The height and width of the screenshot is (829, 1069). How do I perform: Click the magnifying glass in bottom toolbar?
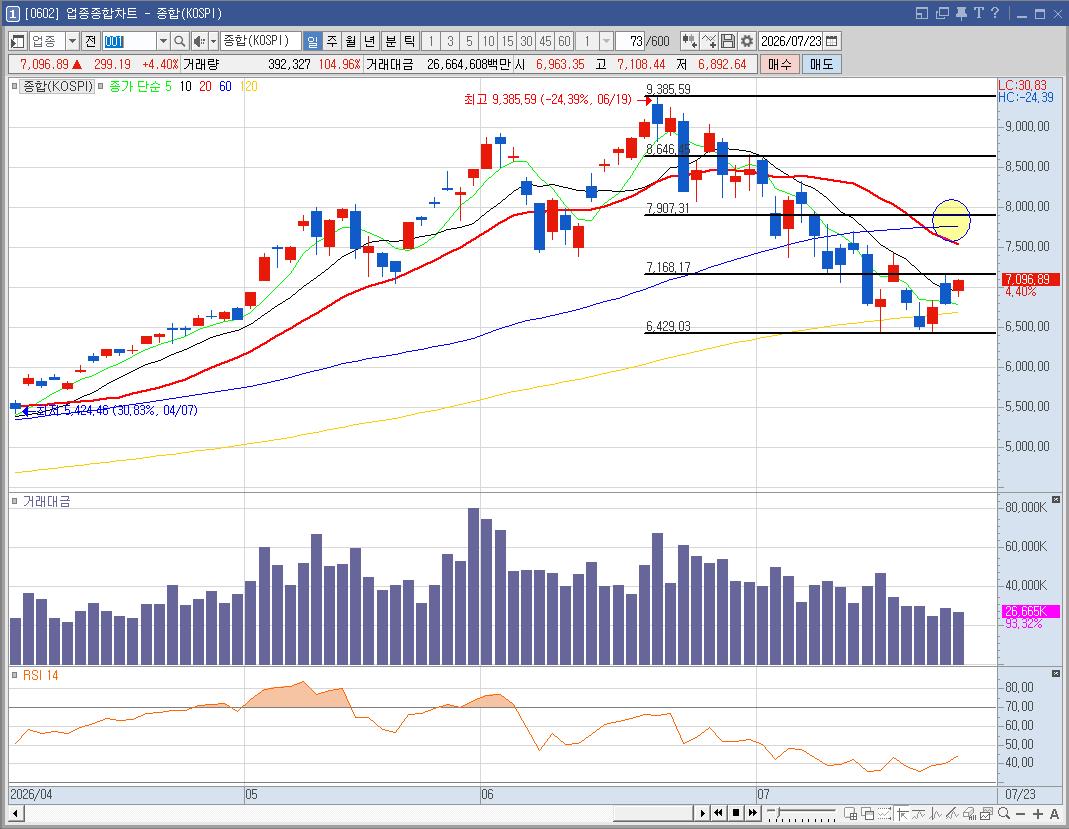coord(1004,813)
